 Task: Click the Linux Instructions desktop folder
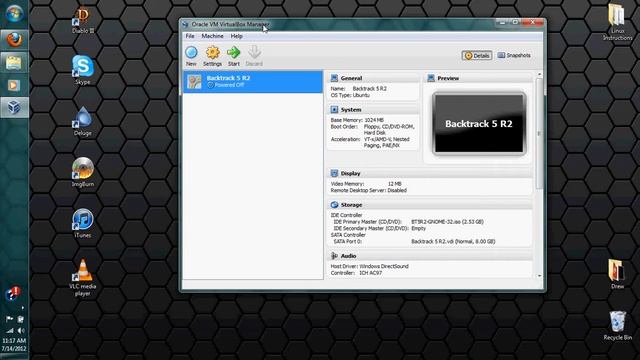pyautogui.click(x=617, y=22)
